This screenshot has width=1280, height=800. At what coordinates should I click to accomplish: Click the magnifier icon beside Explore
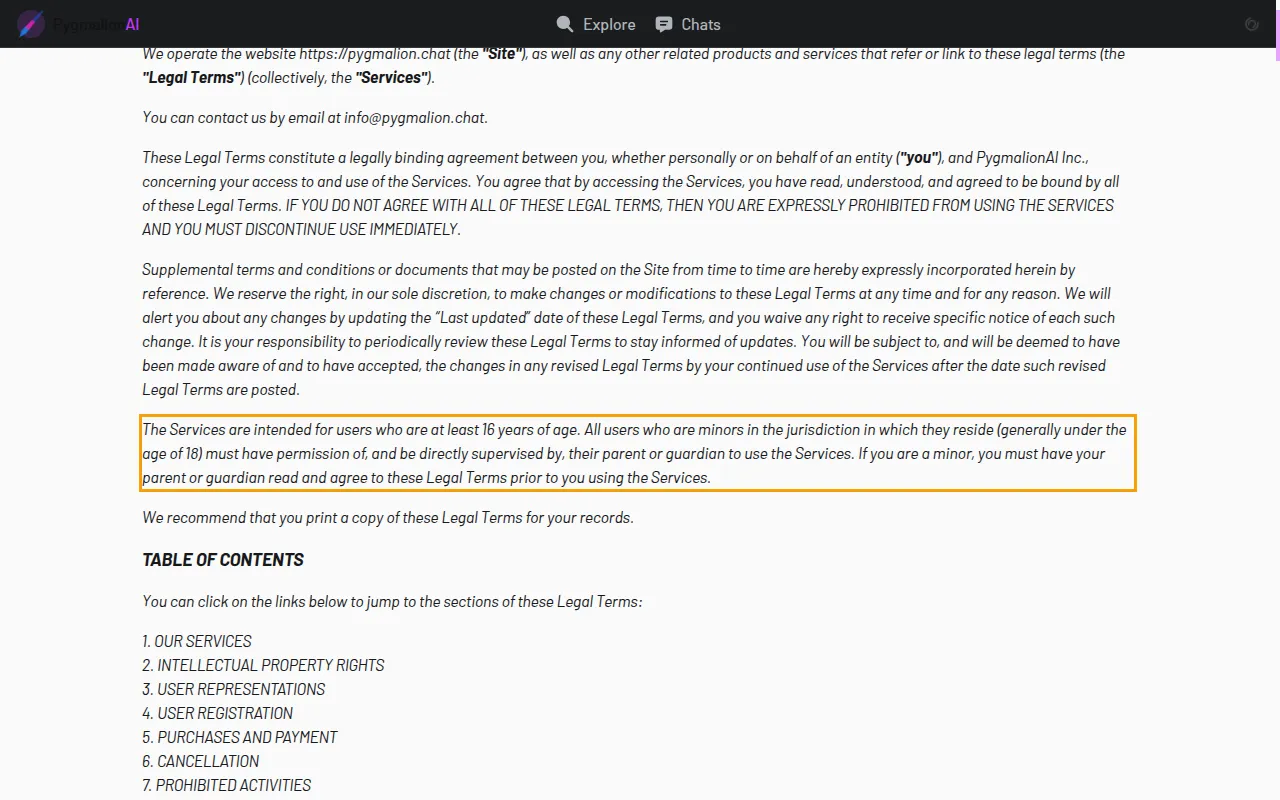pyautogui.click(x=565, y=24)
